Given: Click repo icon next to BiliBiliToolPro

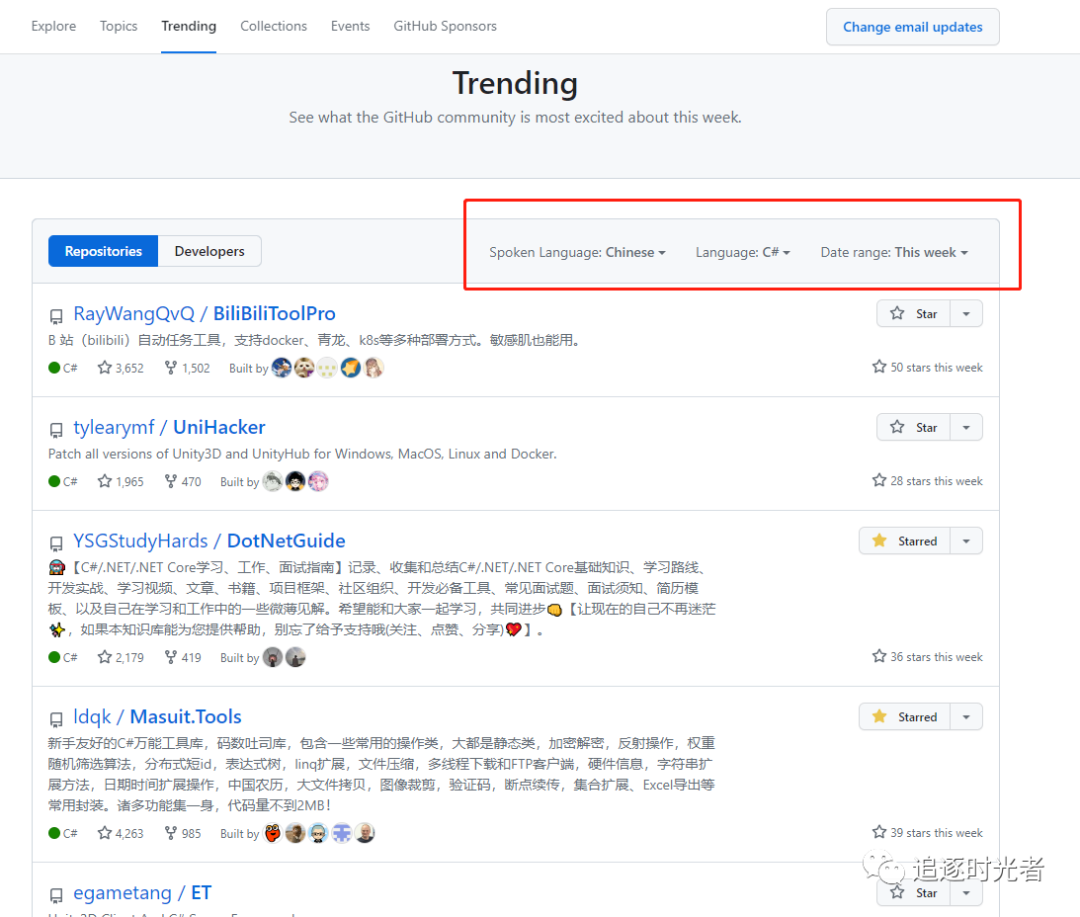Looking at the screenshot, I should tap(56, 316).
